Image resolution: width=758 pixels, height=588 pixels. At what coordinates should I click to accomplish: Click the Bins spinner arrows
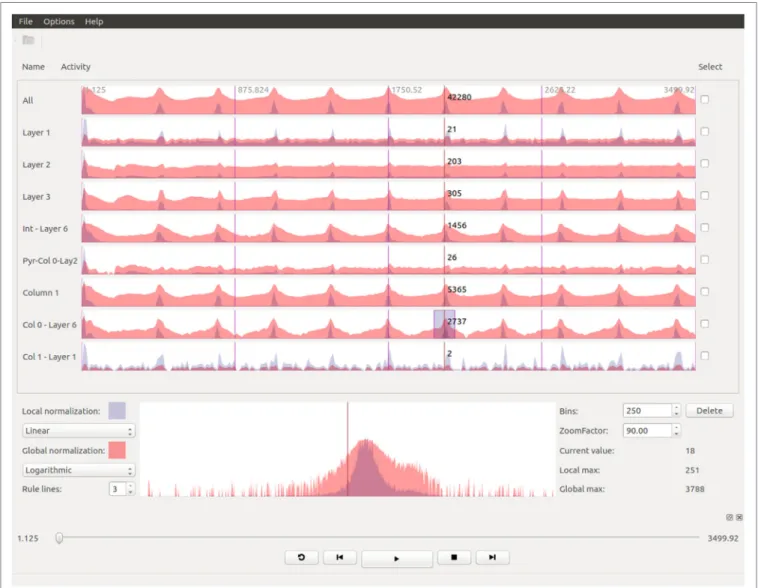677,411
